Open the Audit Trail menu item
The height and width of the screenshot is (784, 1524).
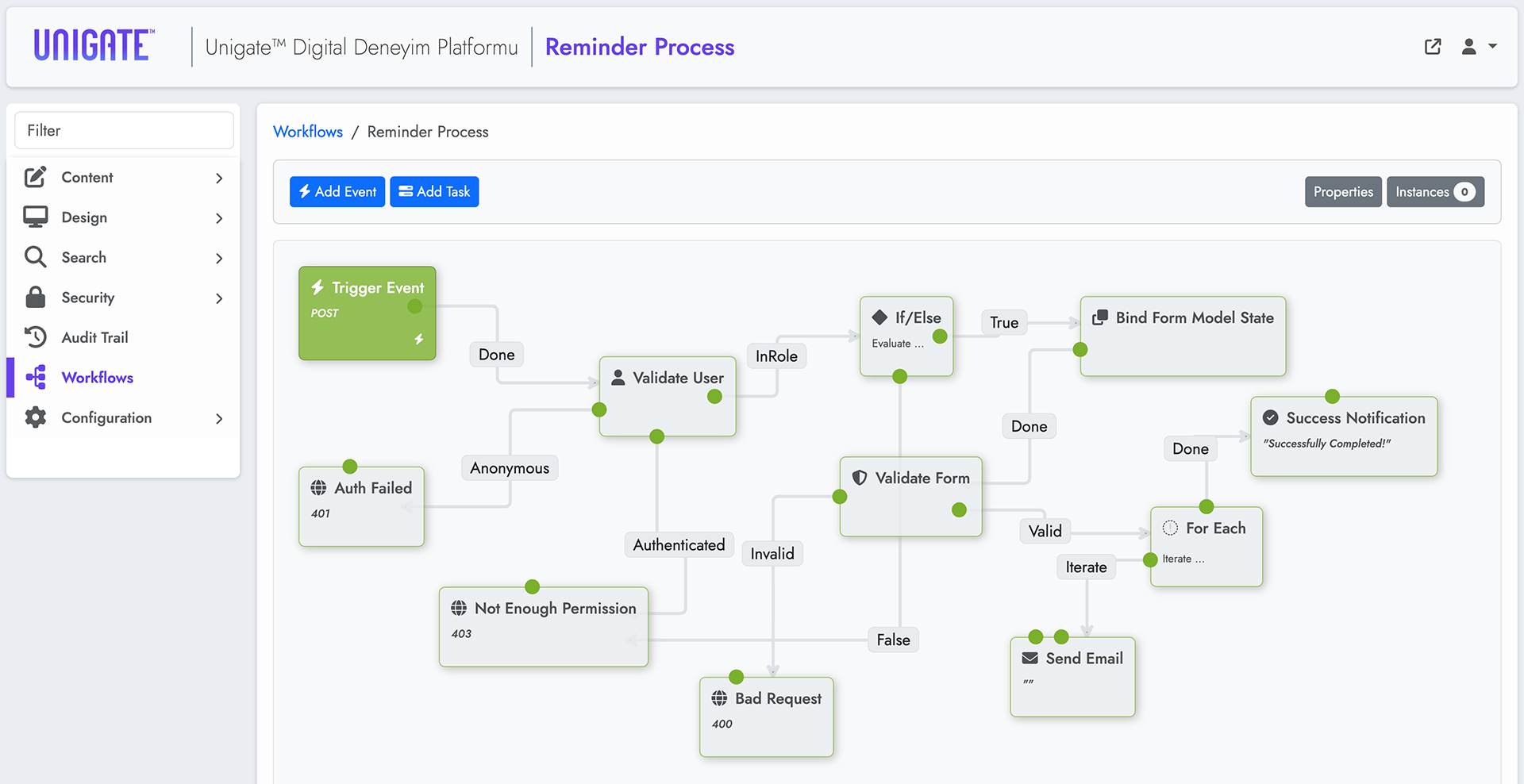click(123, 337)
